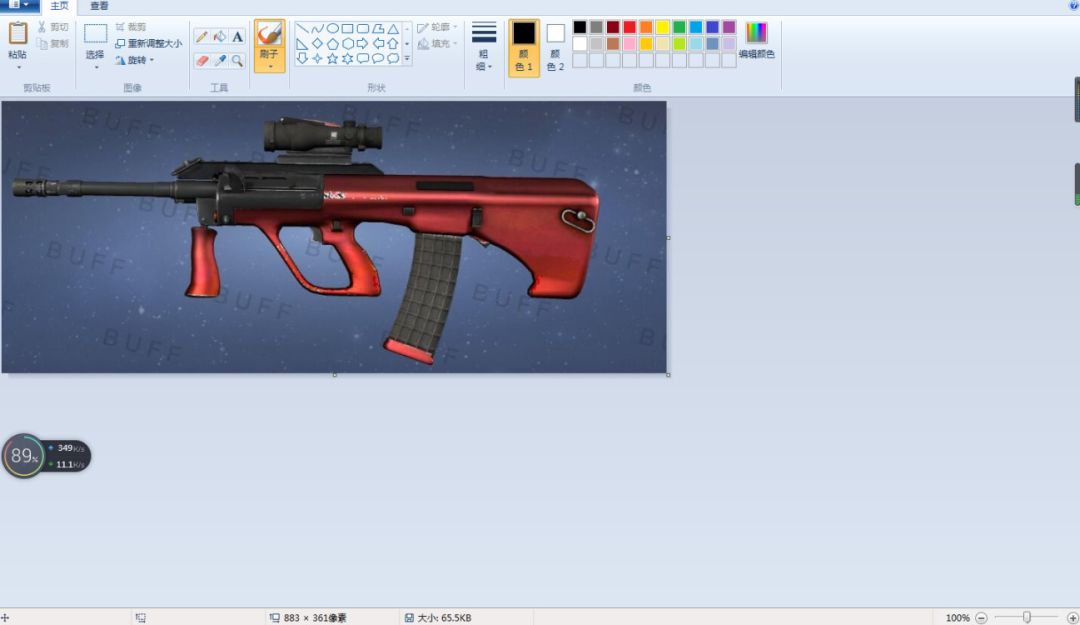1080x625 pixels.
Task: Click the 刷子 brush icon
Action: (x=269, y=34)
